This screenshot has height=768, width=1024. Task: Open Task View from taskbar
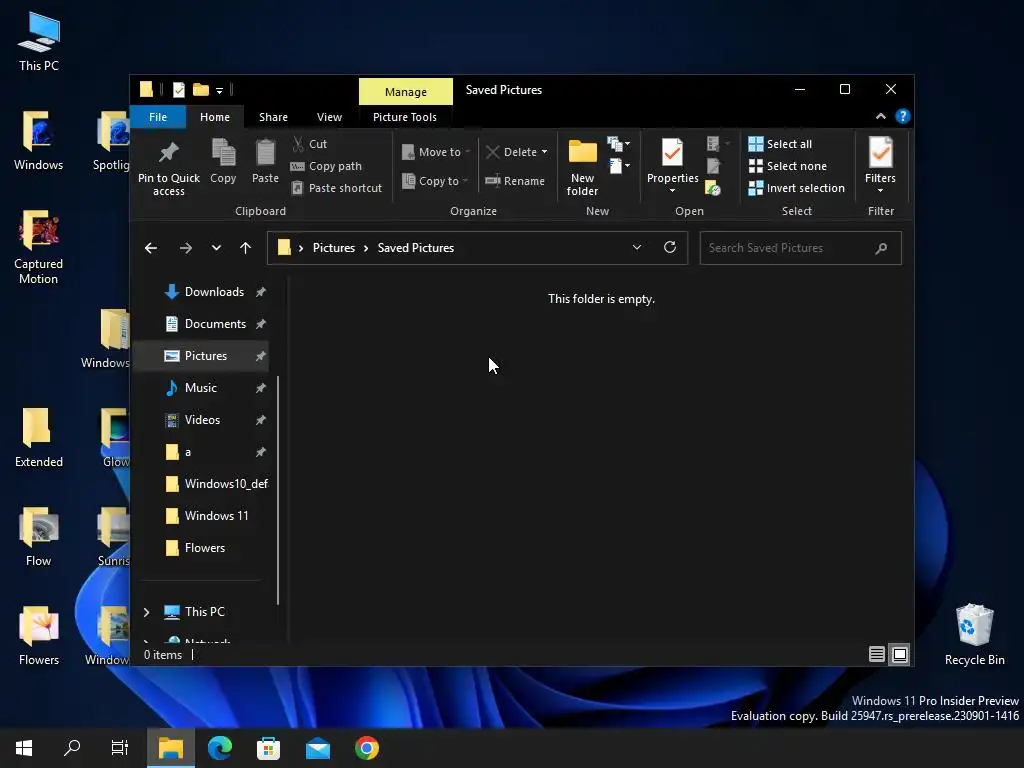click(120, 748)
